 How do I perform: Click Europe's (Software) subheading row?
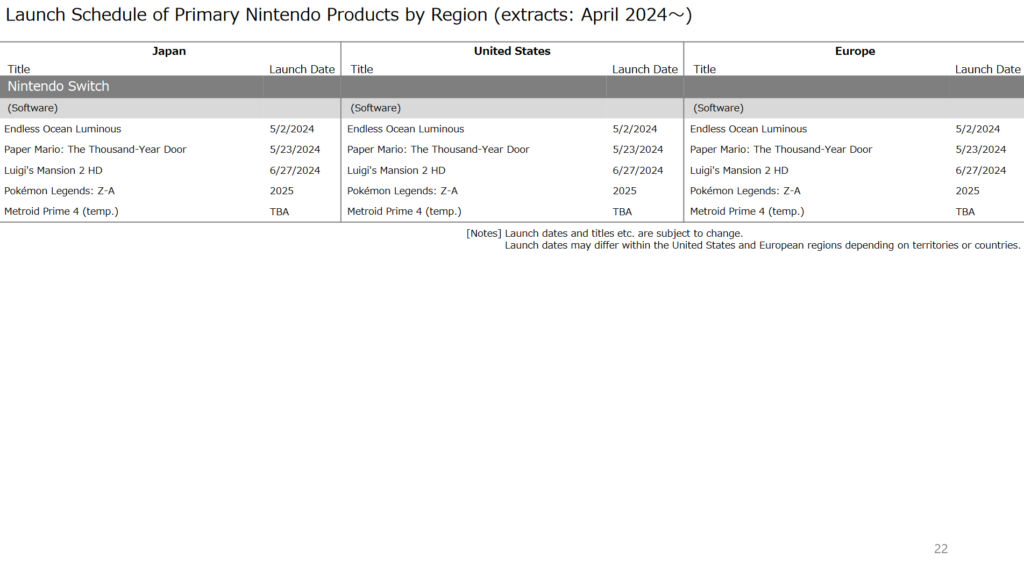click(x=854, y=108)
